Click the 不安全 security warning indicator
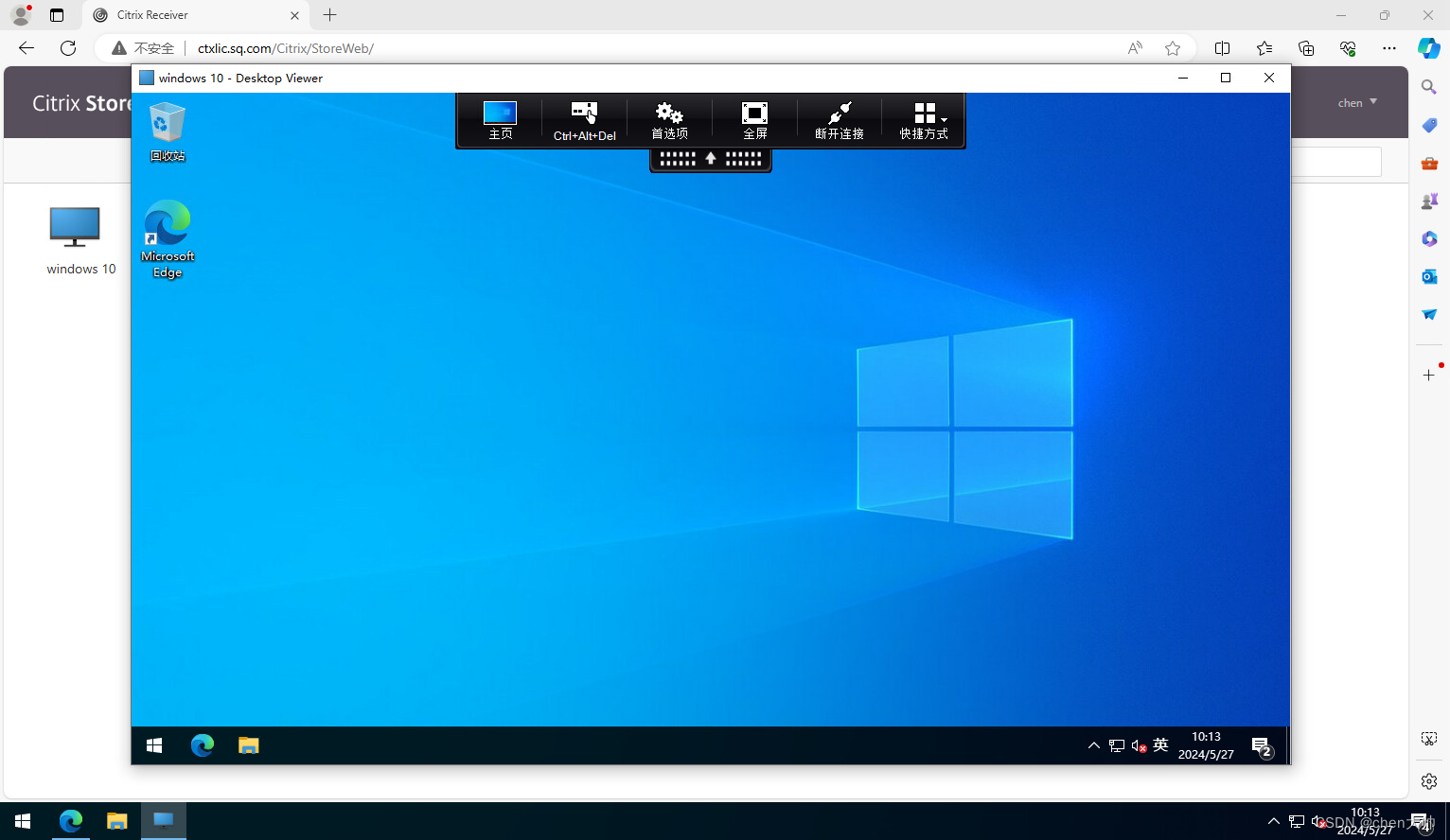Image resolution: width=1450 pixels, height=840 pixels. tap(143, 48)
